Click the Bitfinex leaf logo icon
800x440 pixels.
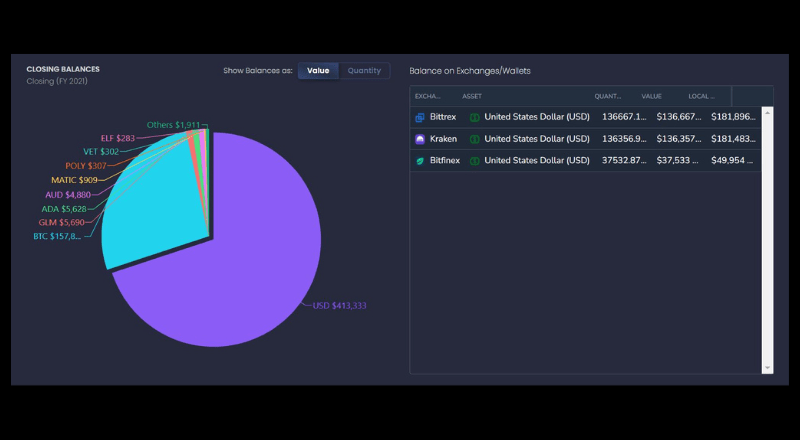pos(420,161)
